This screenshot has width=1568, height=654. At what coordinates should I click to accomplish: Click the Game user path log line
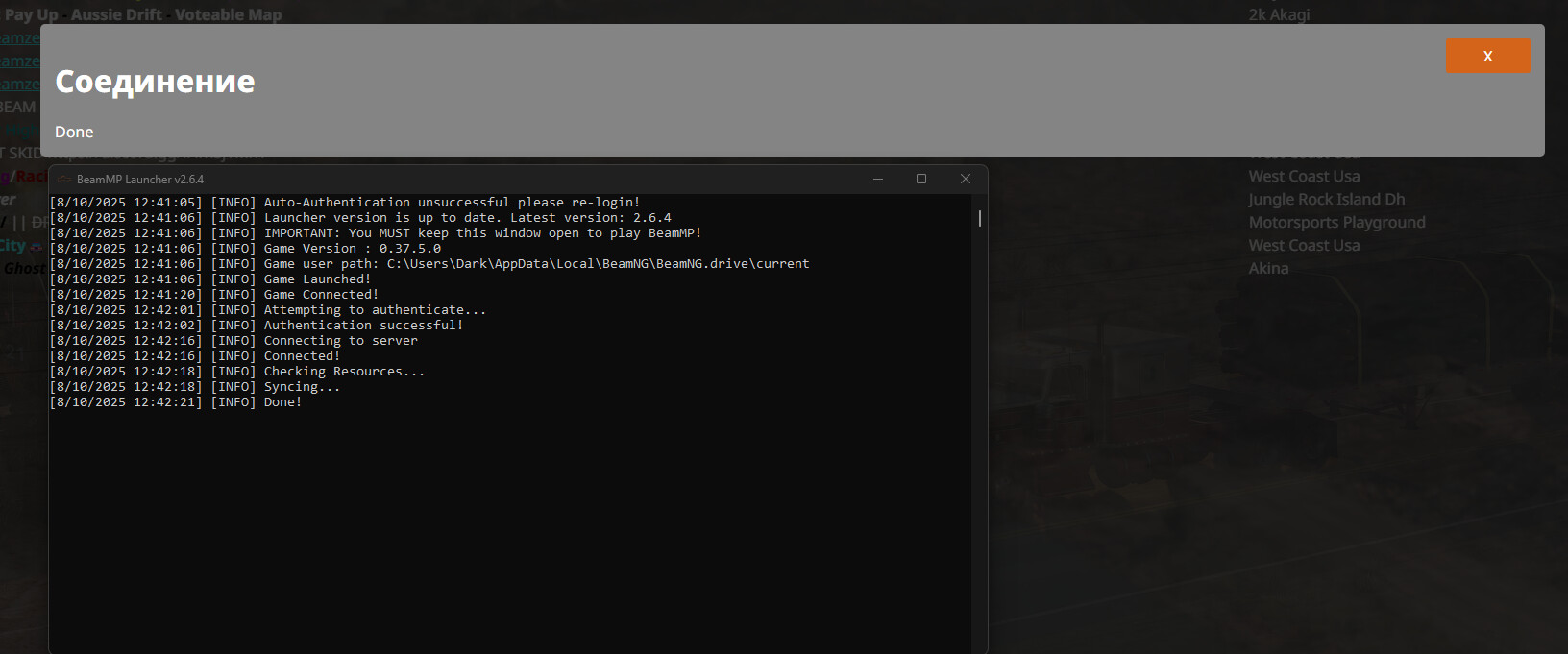tap(536, 264)
